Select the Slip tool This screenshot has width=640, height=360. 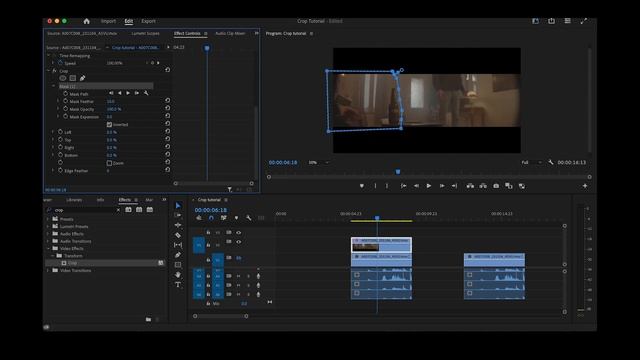coord(178,245)
